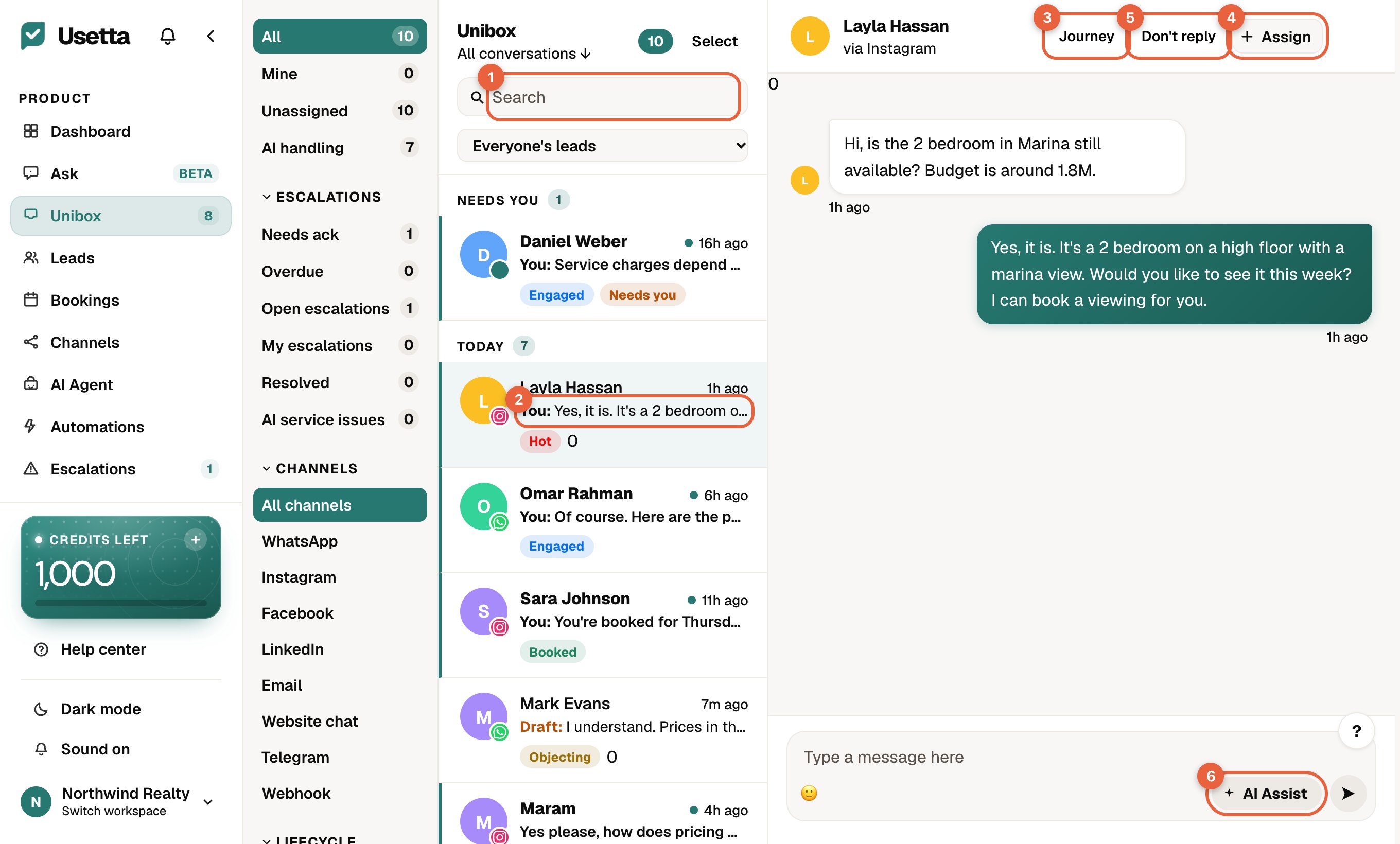
Task: Toggle Sound on setting
Action: coord(120,749)
